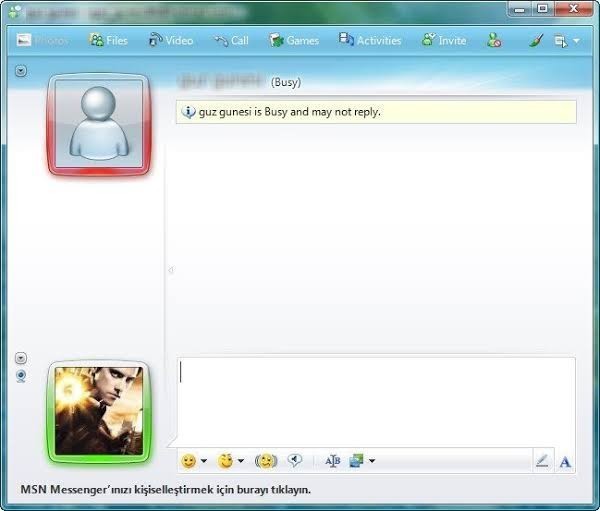Toggle the webcam icon
600x511 pixels.
21,376
